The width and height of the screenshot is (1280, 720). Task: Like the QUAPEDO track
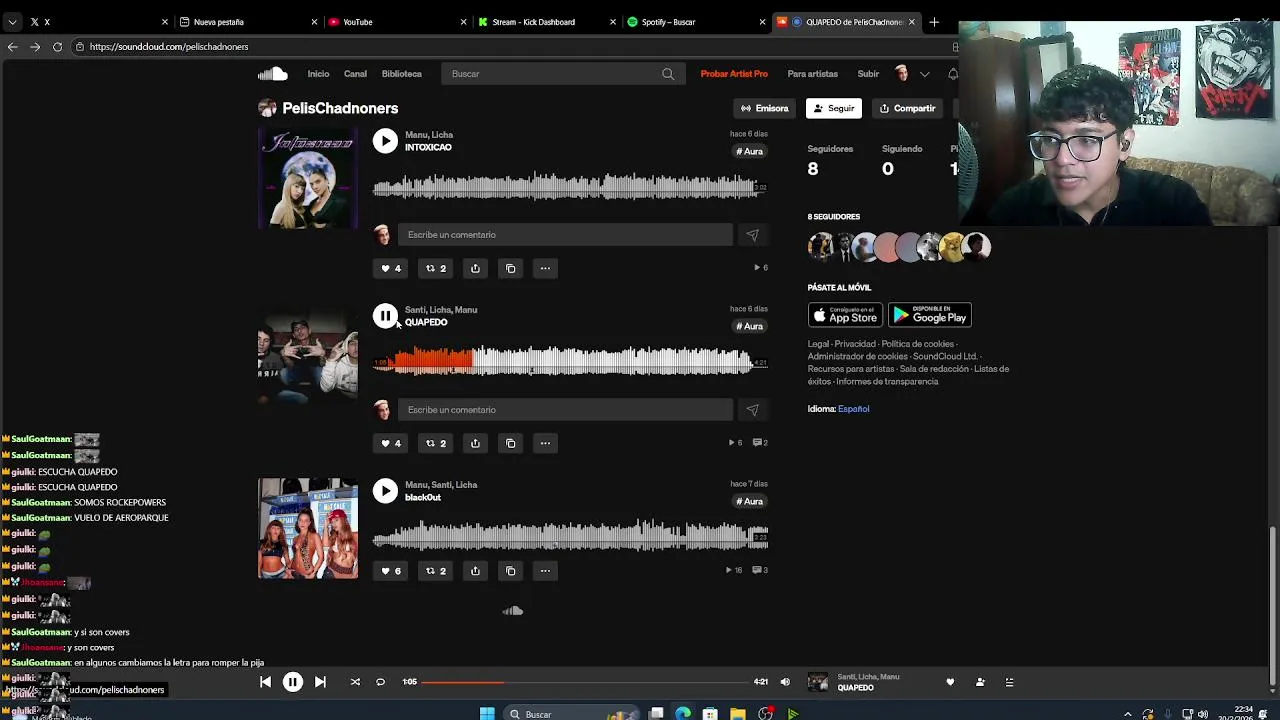point(390,443)
